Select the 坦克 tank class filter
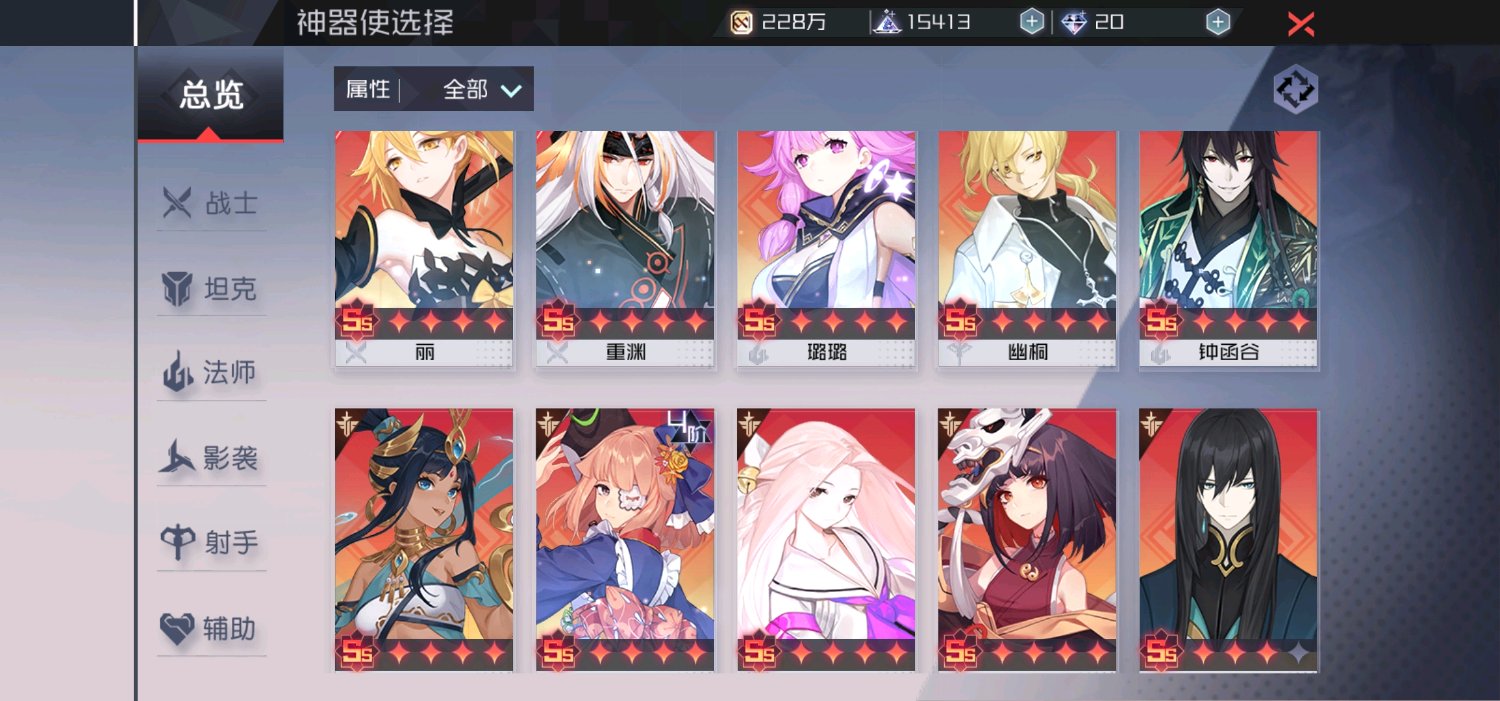The height and width of the screenshot is (701, 1500). [211, 289]
